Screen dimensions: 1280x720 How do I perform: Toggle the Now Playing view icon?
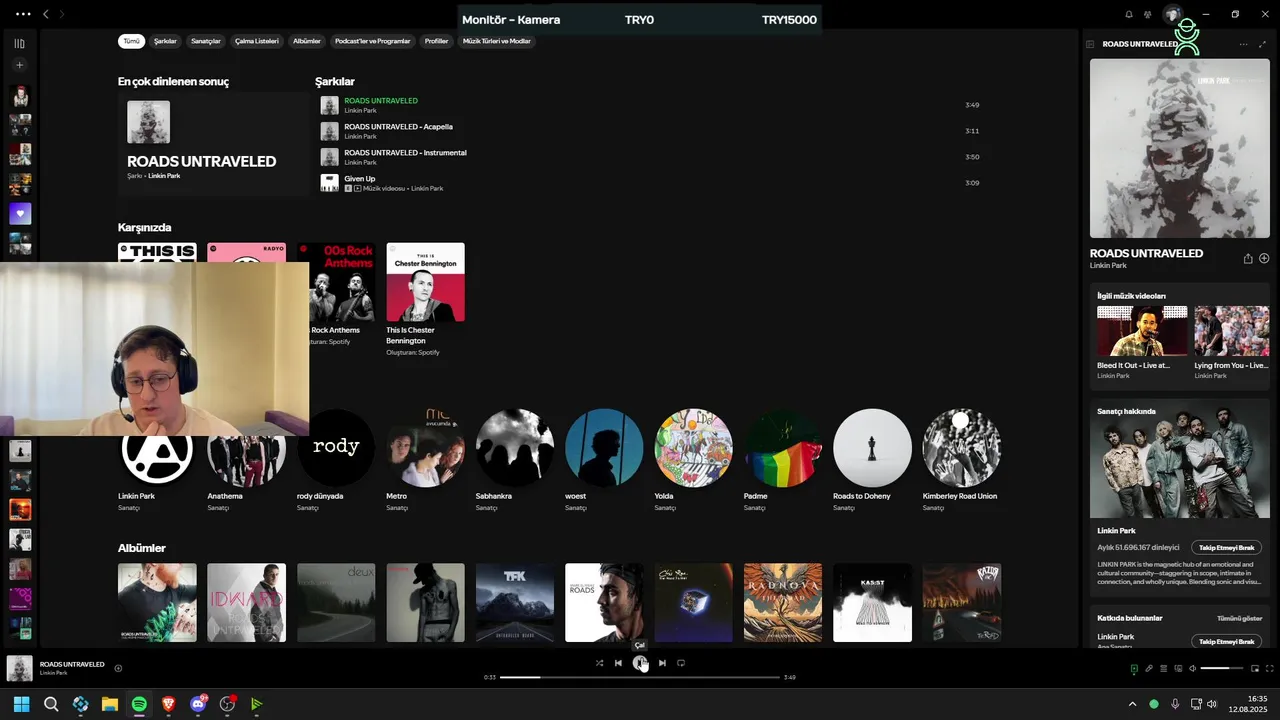[x=1134, y=668]
